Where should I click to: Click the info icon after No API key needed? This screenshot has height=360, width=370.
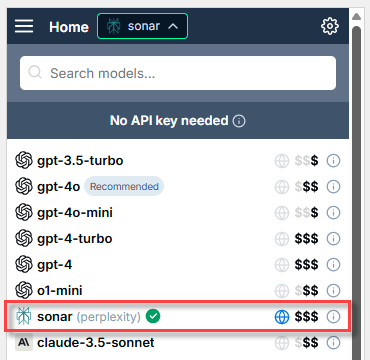click(x=239, y=121)
